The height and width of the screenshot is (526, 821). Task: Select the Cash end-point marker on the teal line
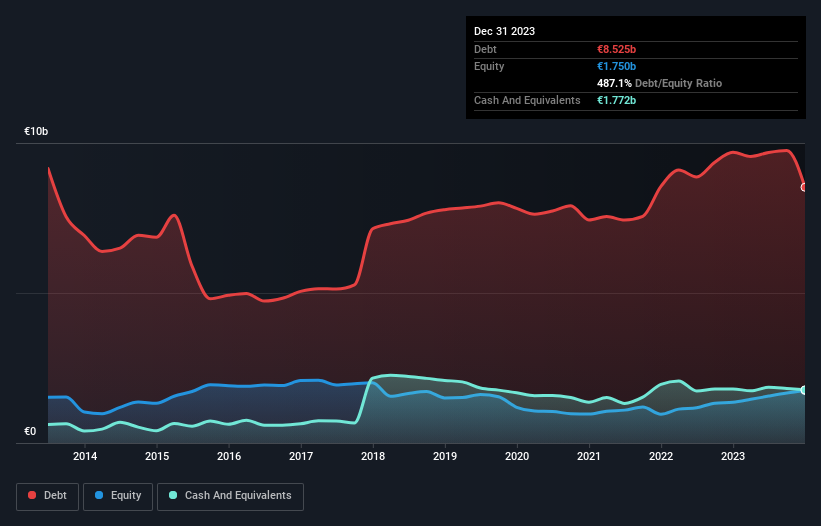[x=804, y=390]
